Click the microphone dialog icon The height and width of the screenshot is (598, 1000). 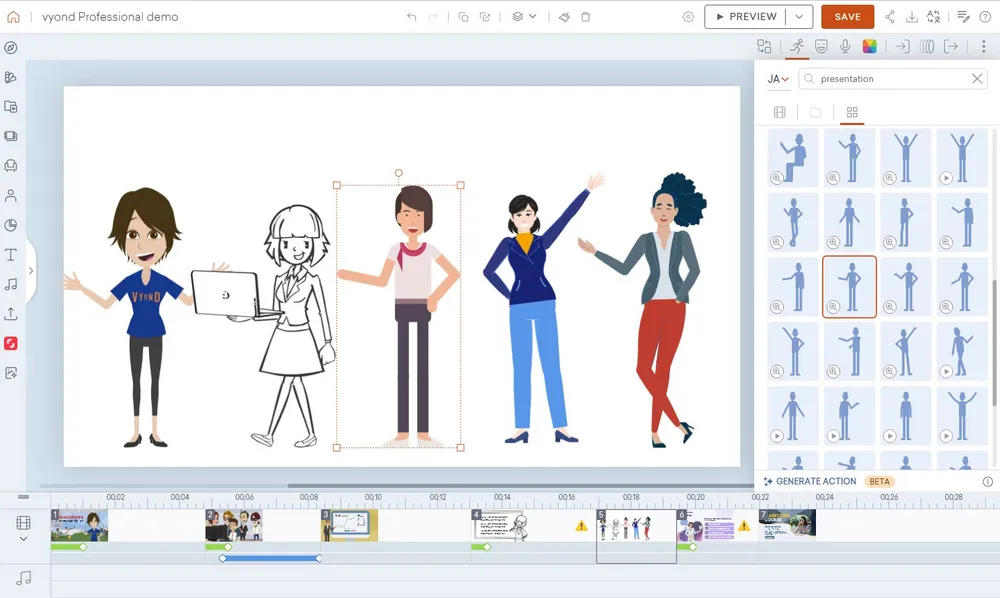(x=845, y=46)
